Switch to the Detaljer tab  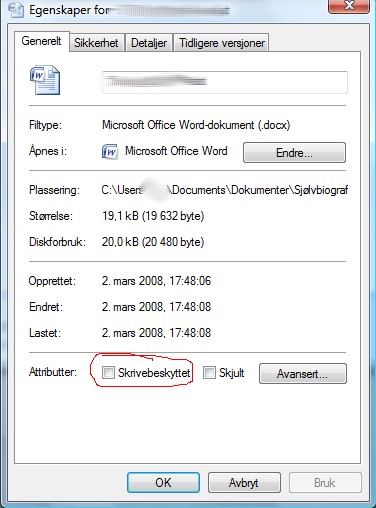149,43
